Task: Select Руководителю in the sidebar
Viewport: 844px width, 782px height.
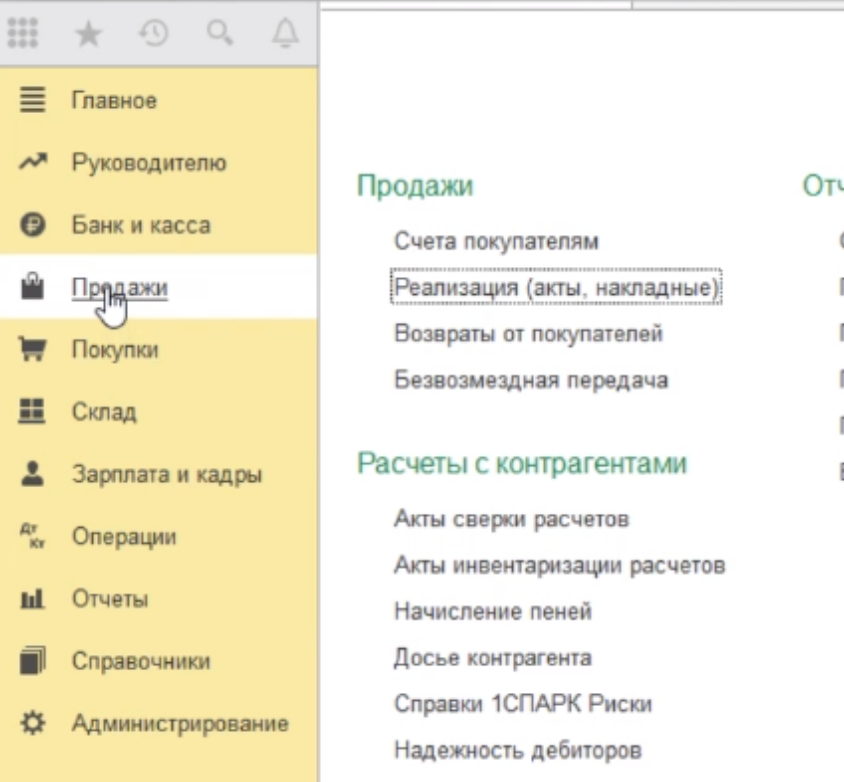Action: tap(149, 163)
